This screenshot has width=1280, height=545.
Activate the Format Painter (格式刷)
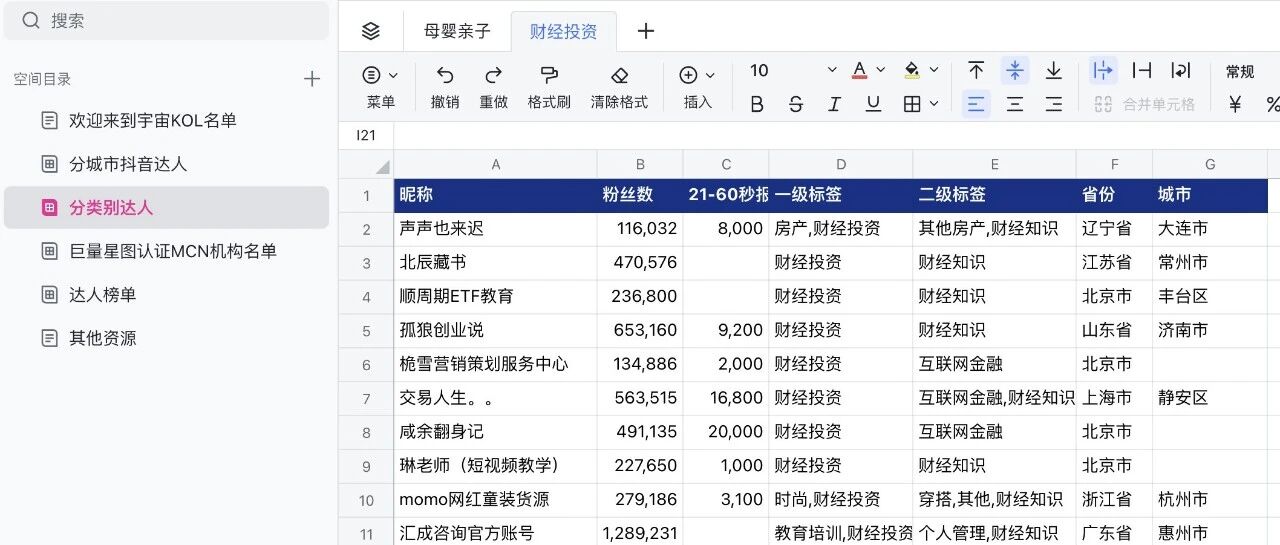click(549, 75)
